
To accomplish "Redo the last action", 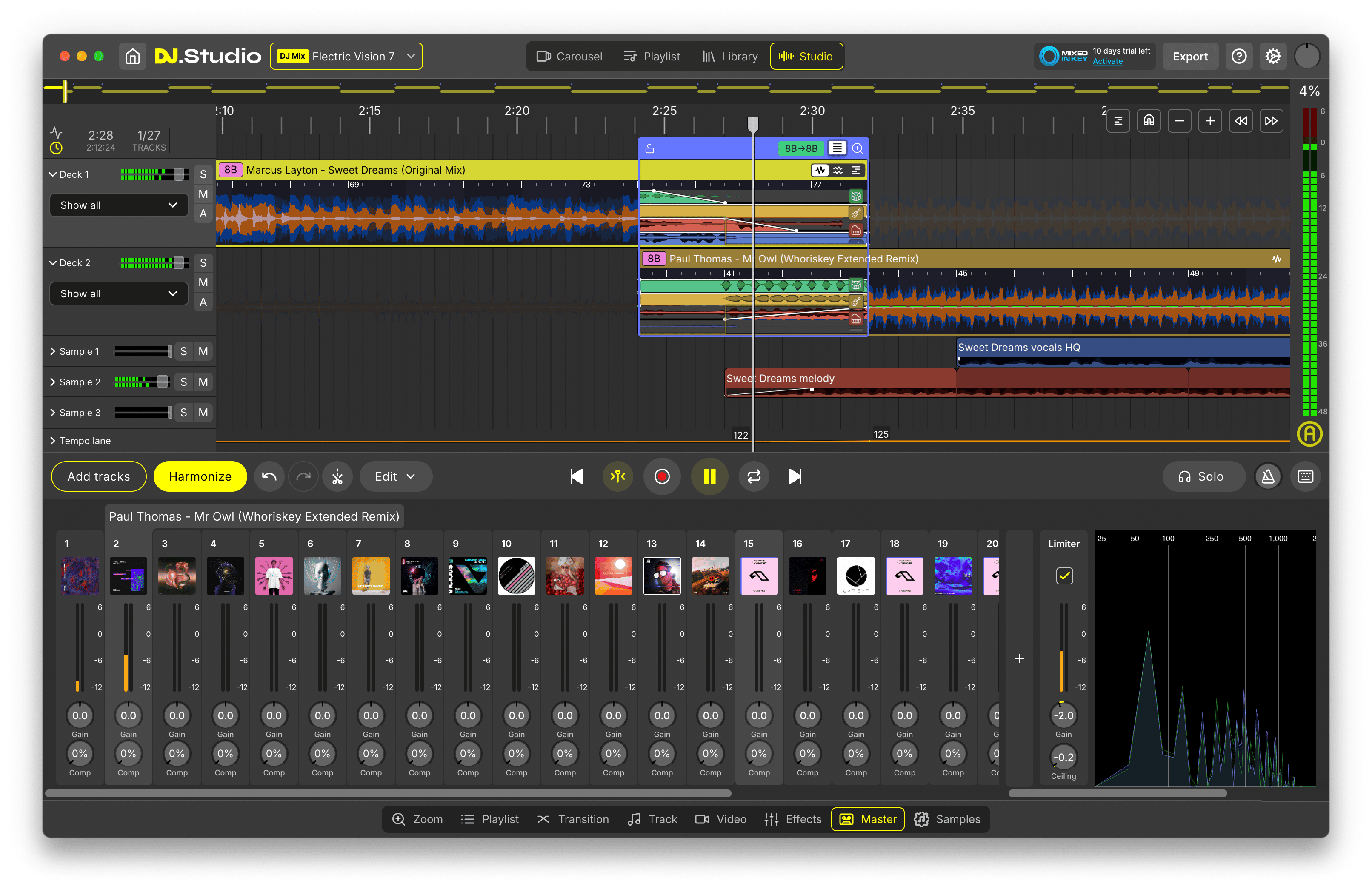I will 303,476.
